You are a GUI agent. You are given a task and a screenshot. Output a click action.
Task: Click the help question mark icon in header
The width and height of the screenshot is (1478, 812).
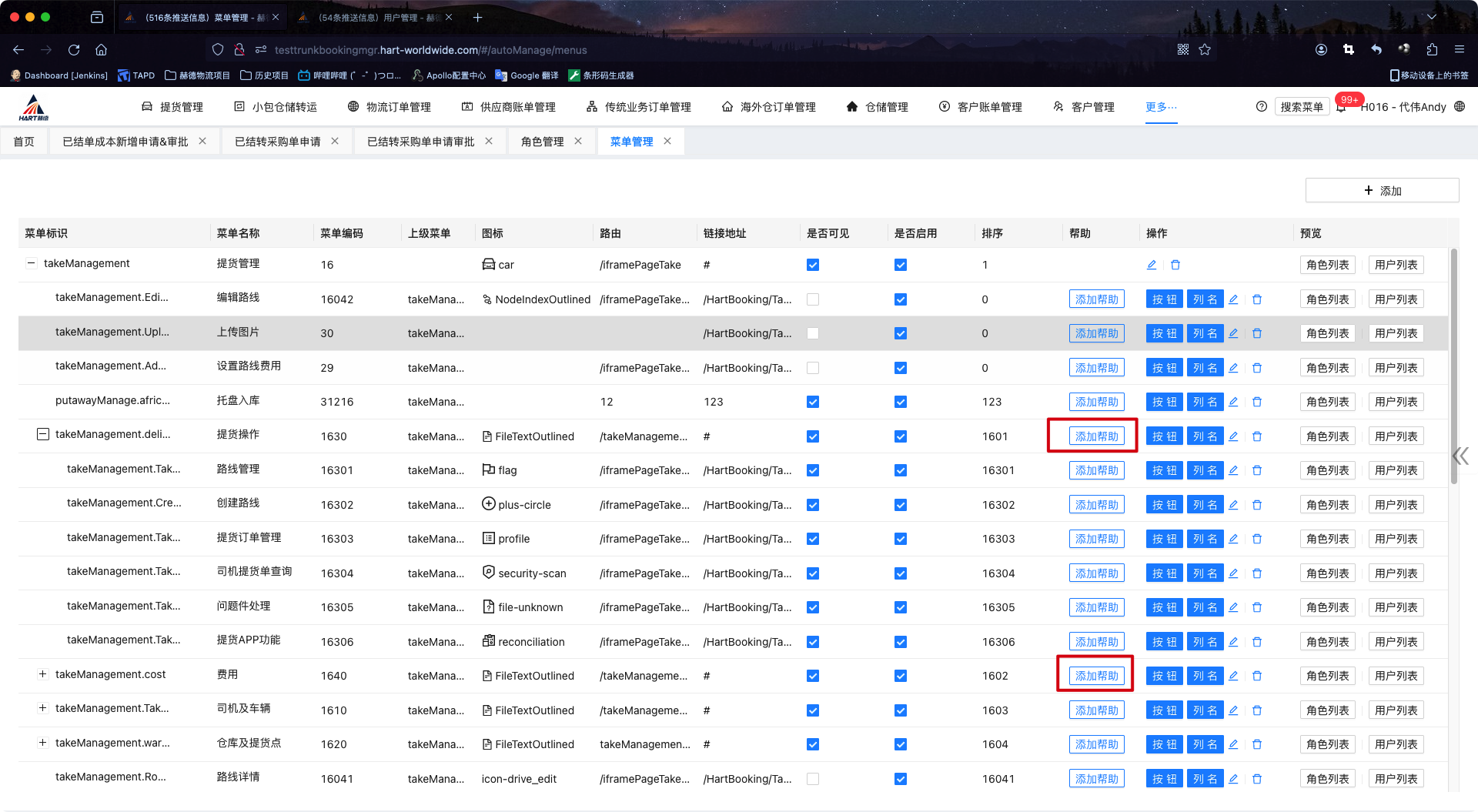pyautogui.click(x=1262, y=107)
